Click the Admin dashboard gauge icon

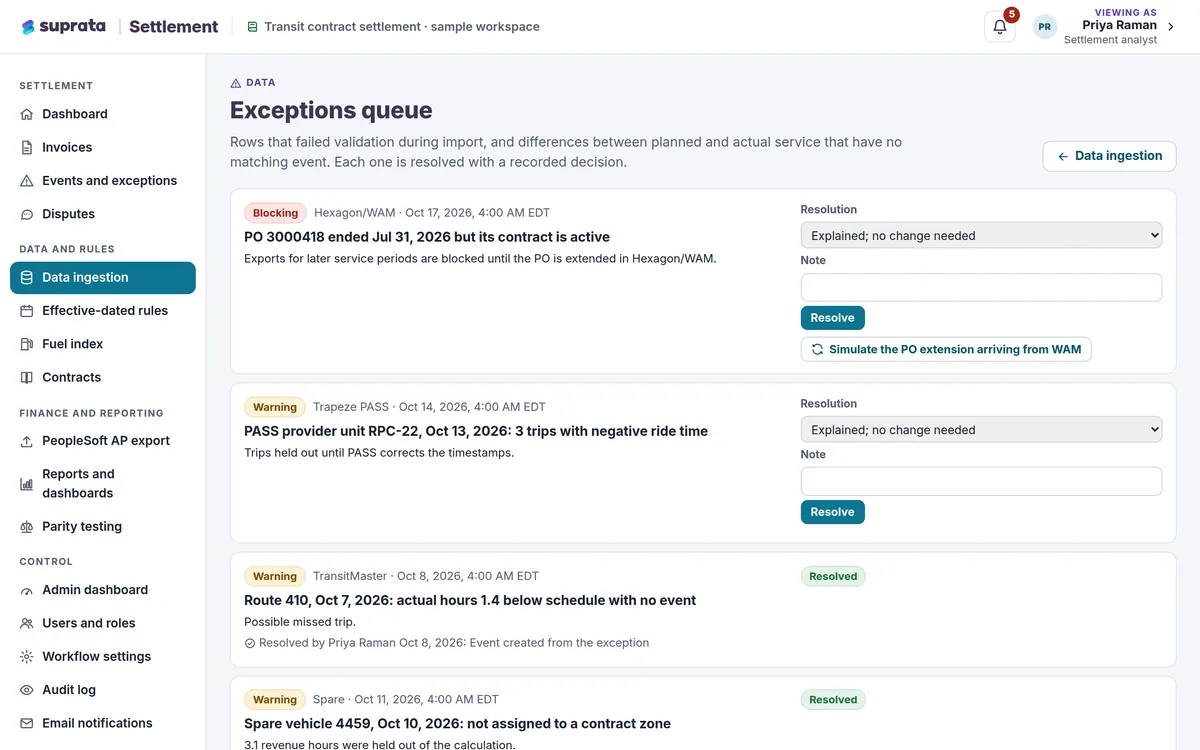27,590
